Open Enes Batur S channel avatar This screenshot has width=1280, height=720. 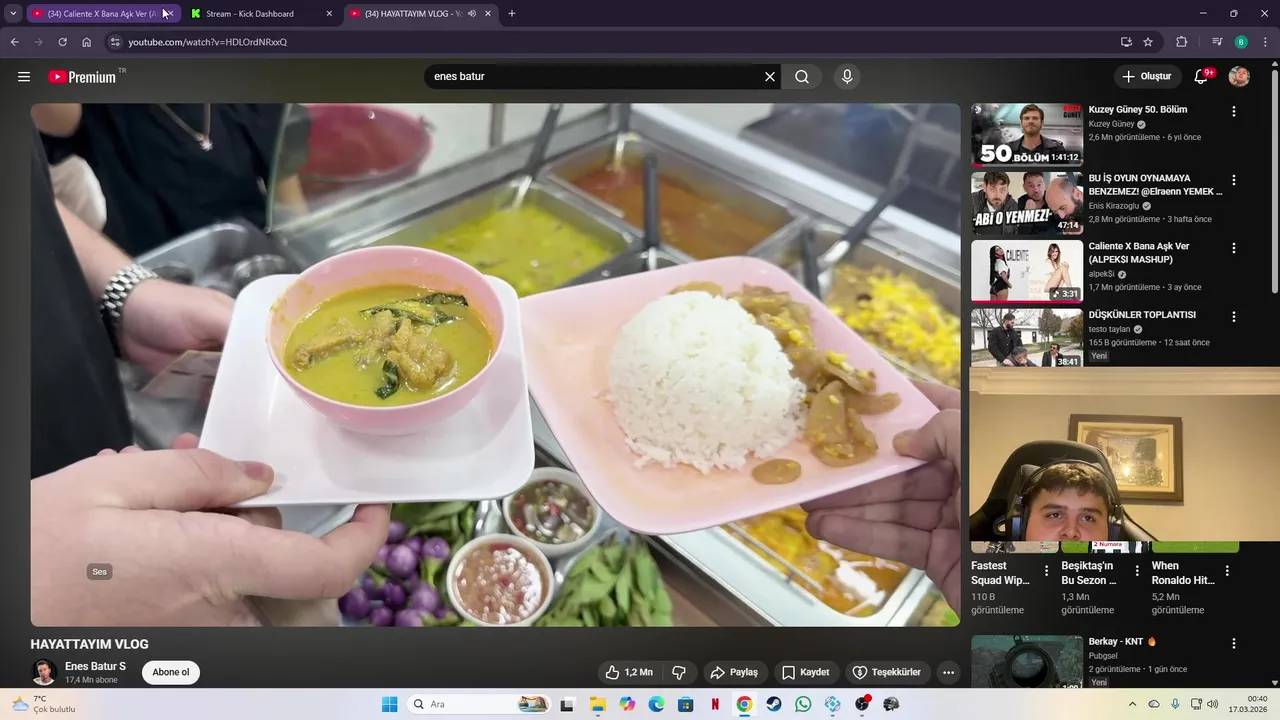(x=44, y=672)
